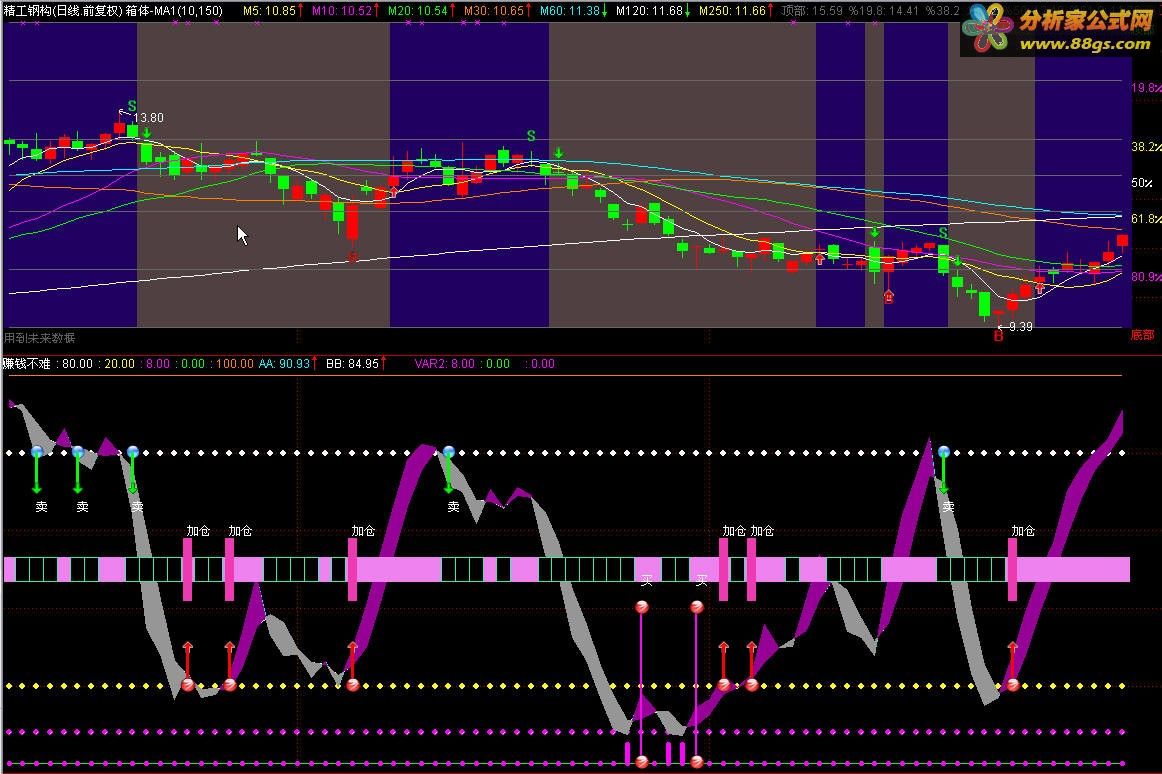
Task: Click red up arrow above rightmost 加仓 ball
Action: 1013,659
